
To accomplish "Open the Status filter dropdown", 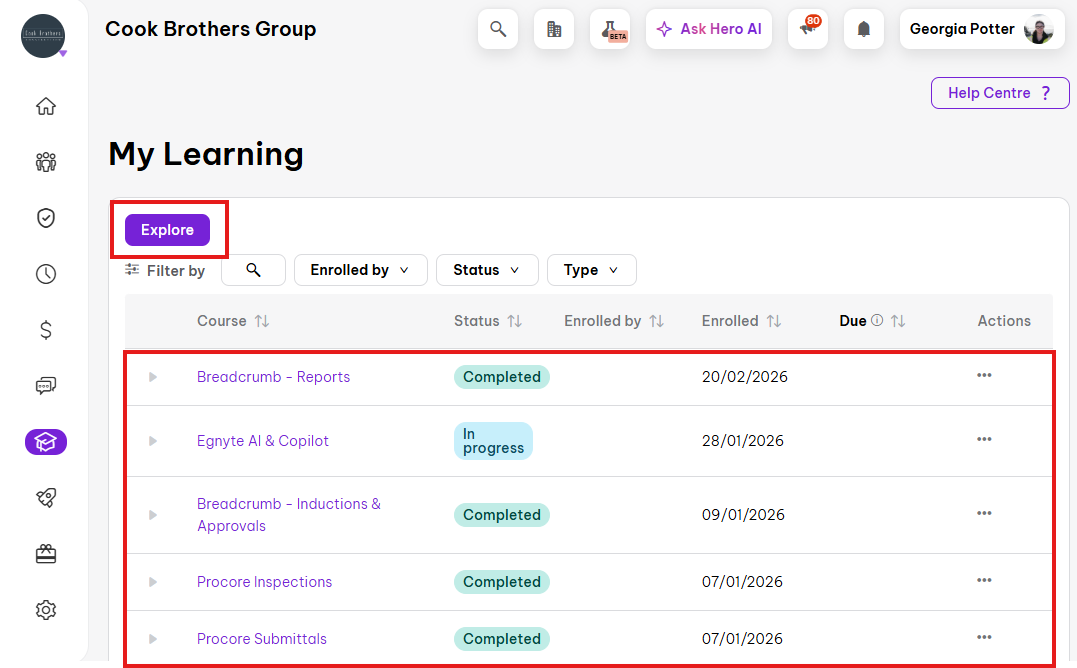I will [x=487, y=270].
